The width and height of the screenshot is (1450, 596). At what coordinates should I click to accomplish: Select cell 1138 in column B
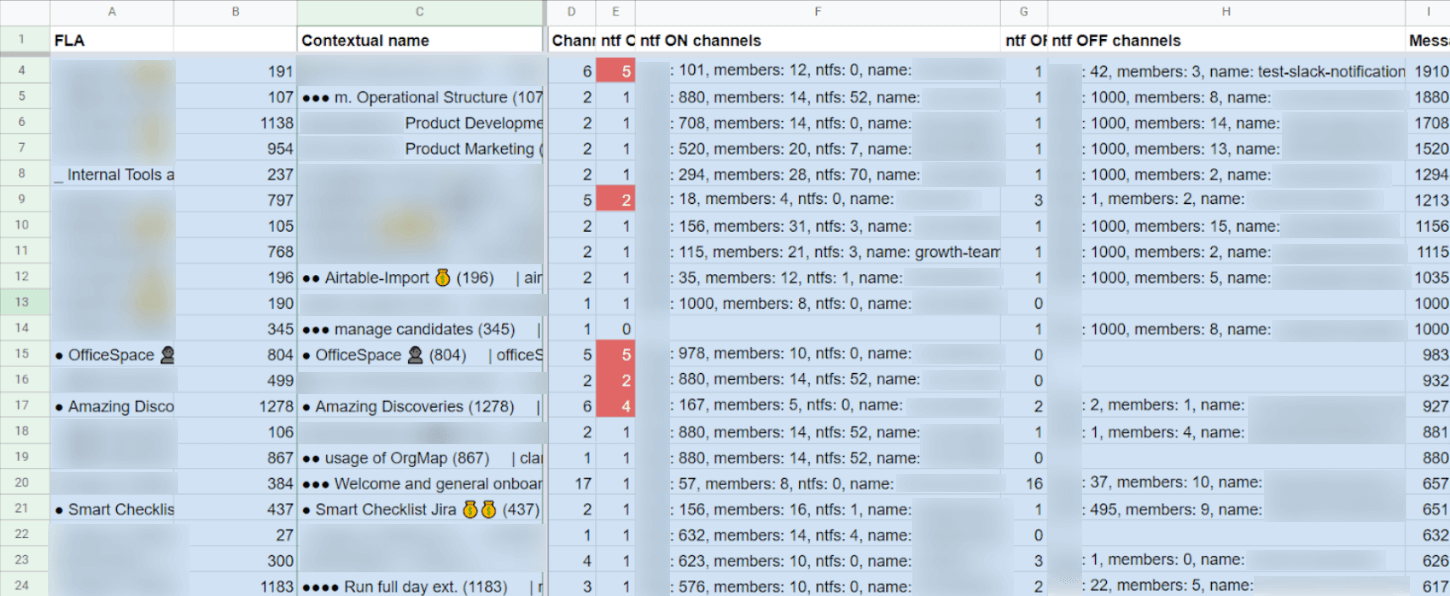(235, 123)
